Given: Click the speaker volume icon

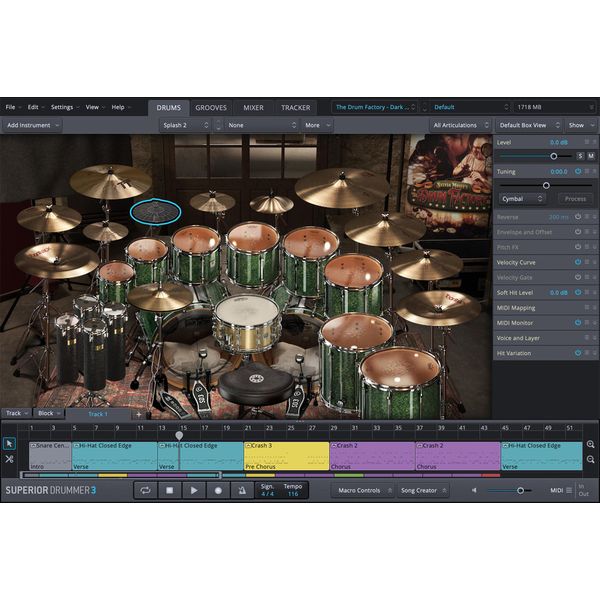Looking at the screenshot, I should pyautogui.click(x=474, y=490).
